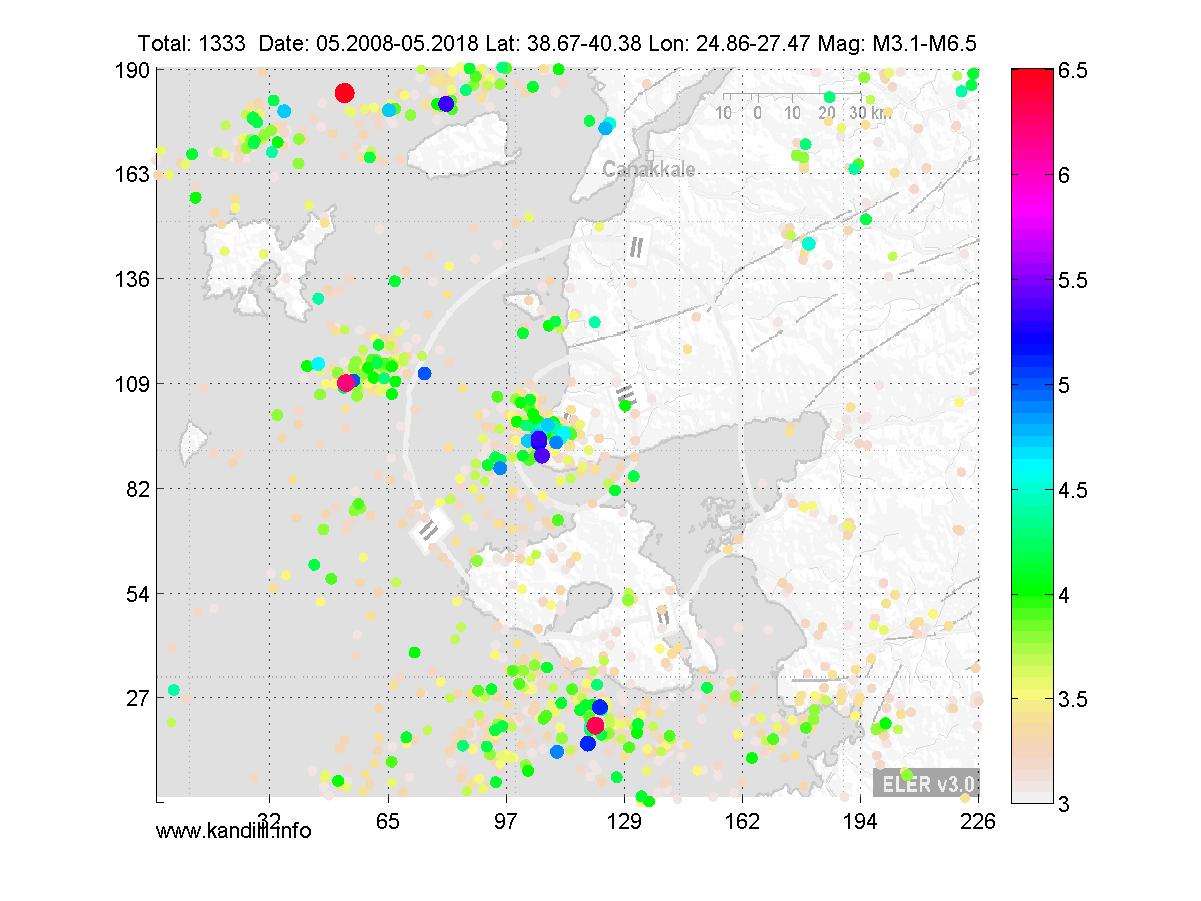Click the 'II' fault label below Canakkale
Image resolution: width=1201 pixels, height=901 pixels.
(x=635, y=246)
